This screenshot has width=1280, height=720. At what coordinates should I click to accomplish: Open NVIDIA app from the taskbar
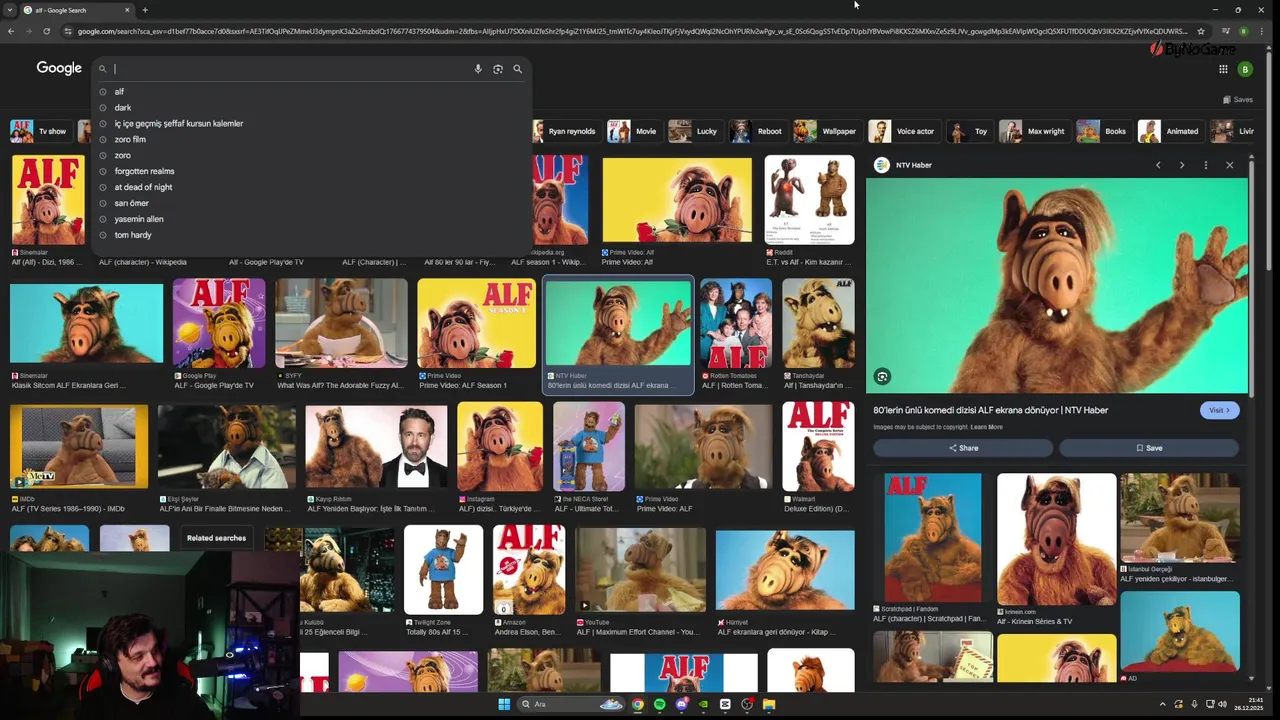(x=703, y=704)
